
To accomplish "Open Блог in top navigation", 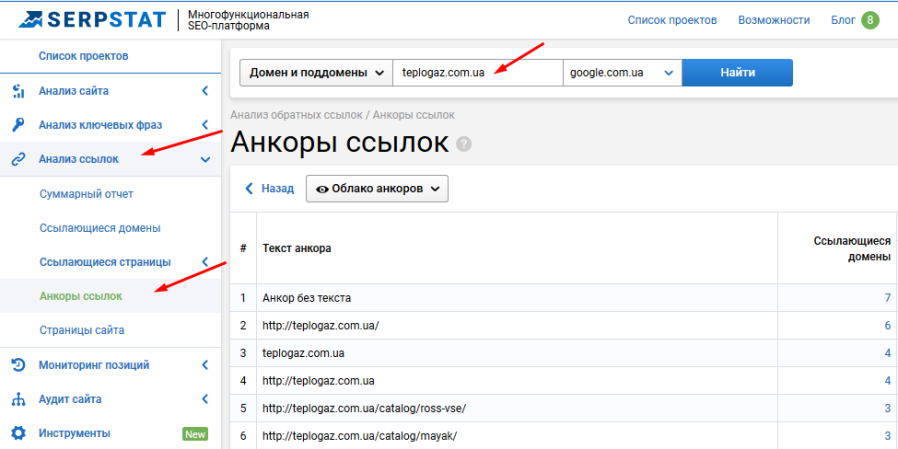I will [842, 20].
